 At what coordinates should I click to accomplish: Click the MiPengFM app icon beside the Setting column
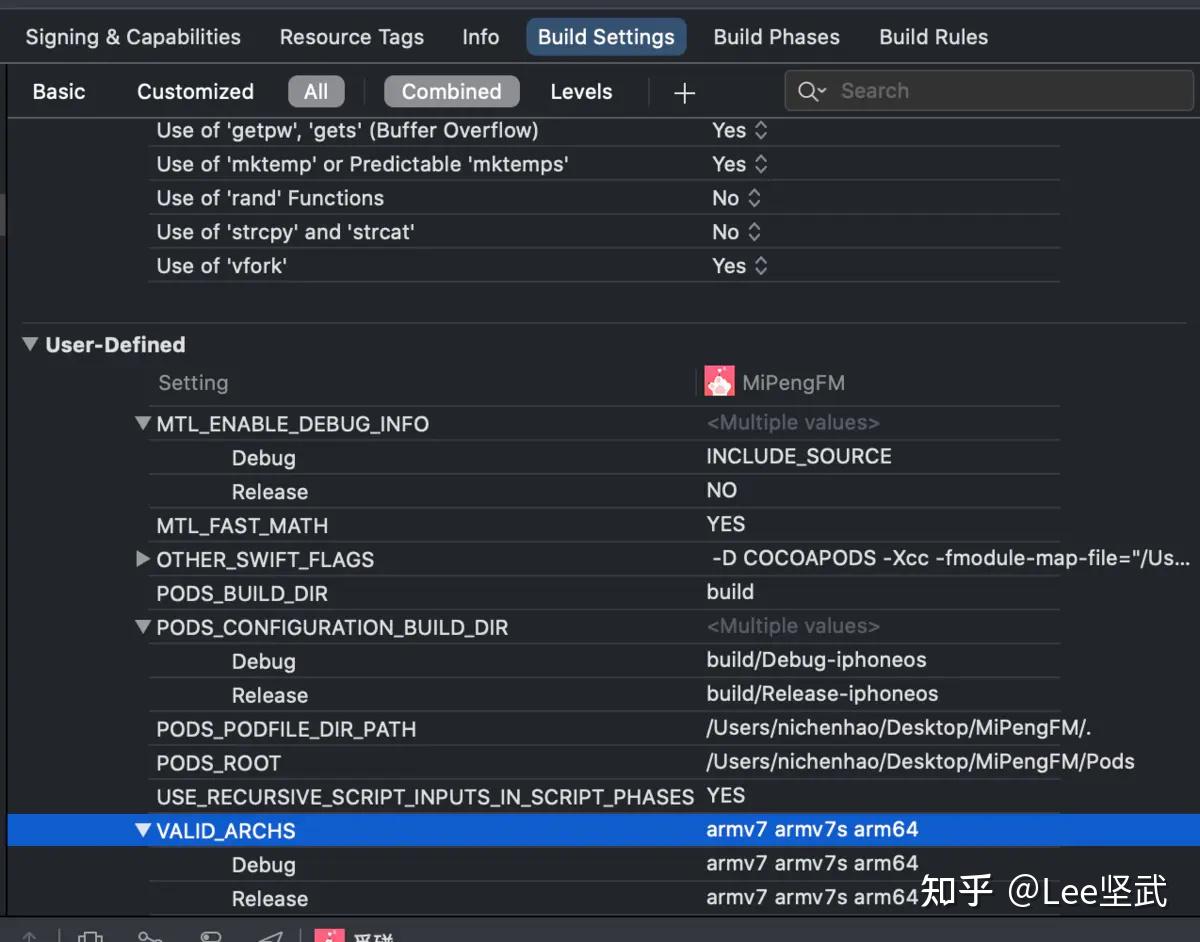(x=719, y=381)
